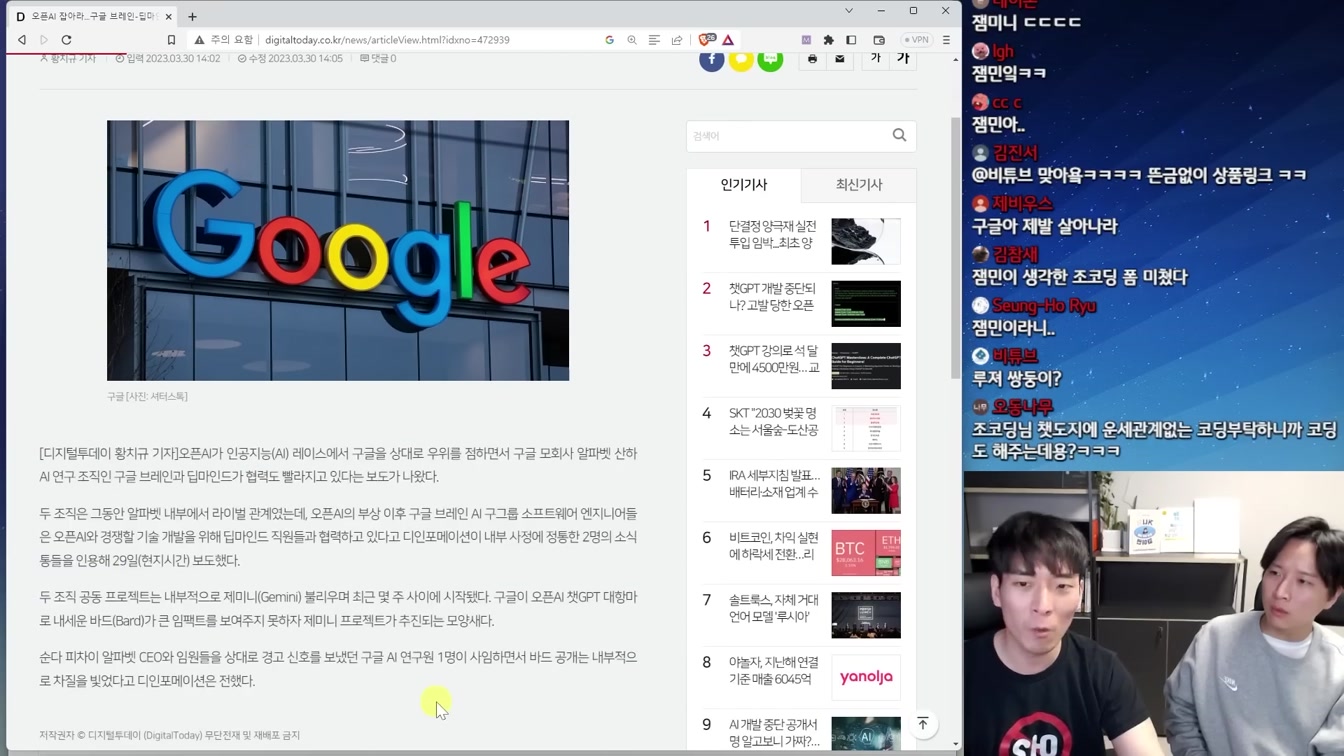The width and height of the screenshot is (1344, 756).
Task: Select the 인기기사 tab
Action: pyautogui.click(x=743, y=185)
